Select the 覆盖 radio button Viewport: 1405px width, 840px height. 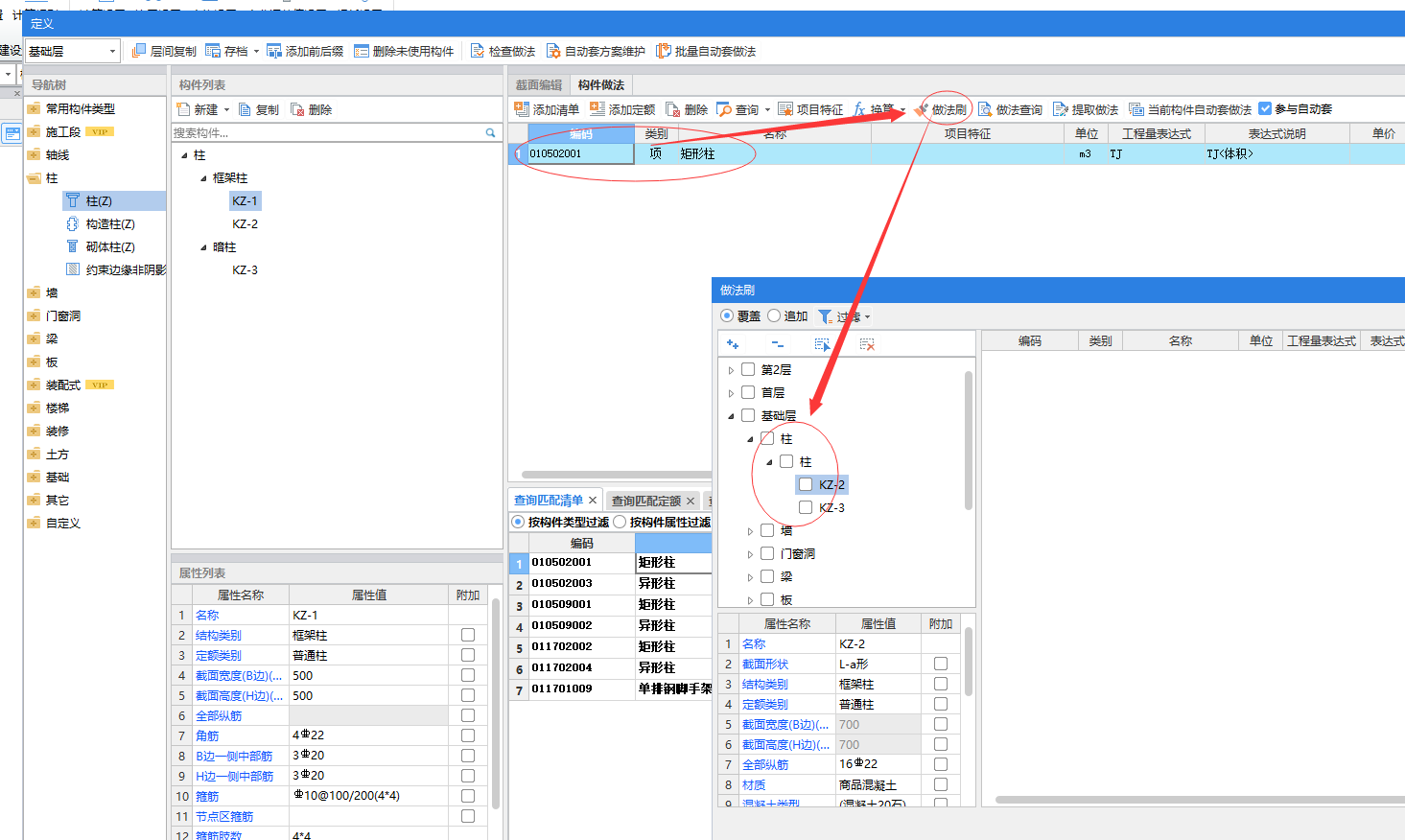click(727, 315)
